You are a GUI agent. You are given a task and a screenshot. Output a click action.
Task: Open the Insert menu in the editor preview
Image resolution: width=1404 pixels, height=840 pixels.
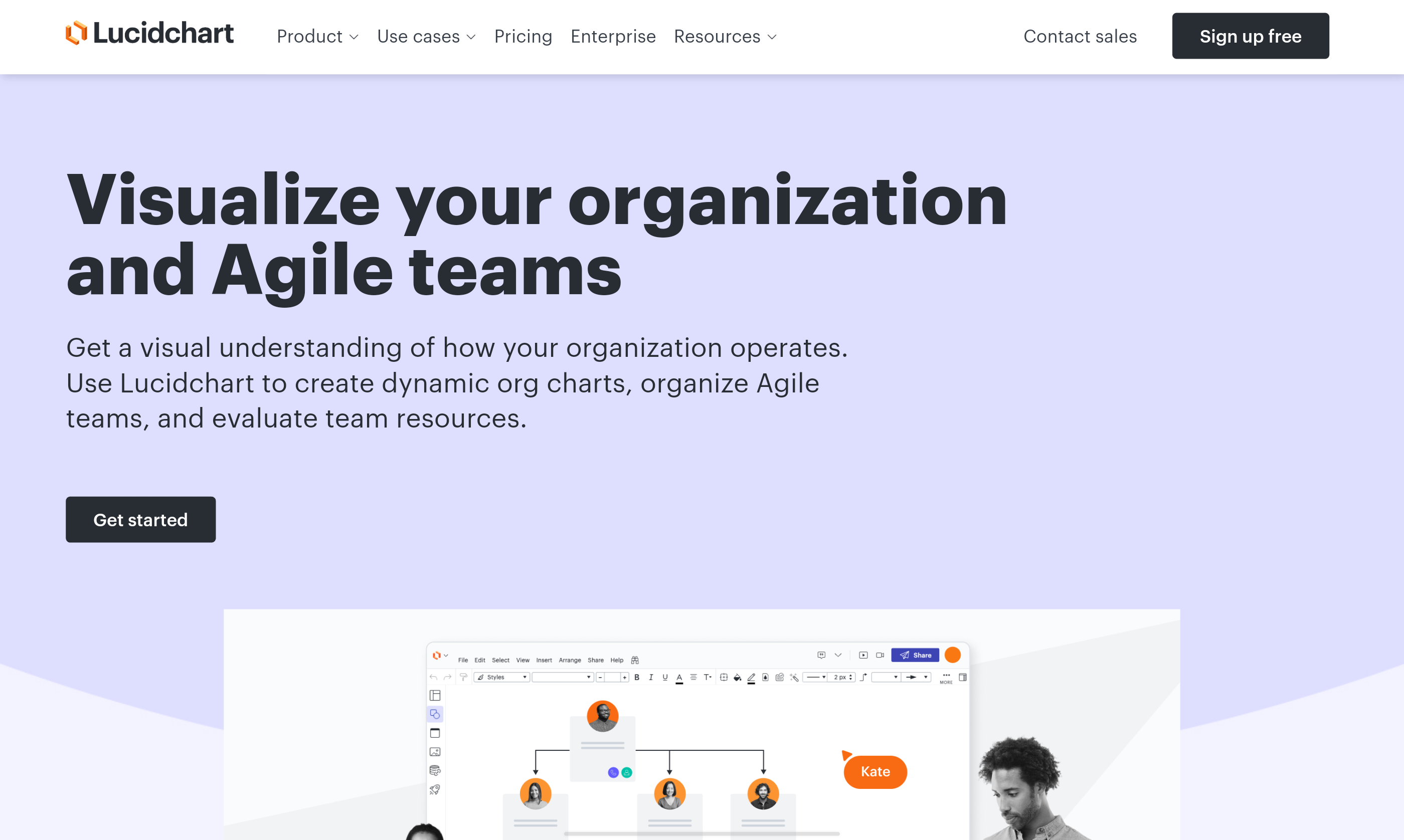(545, 661)
